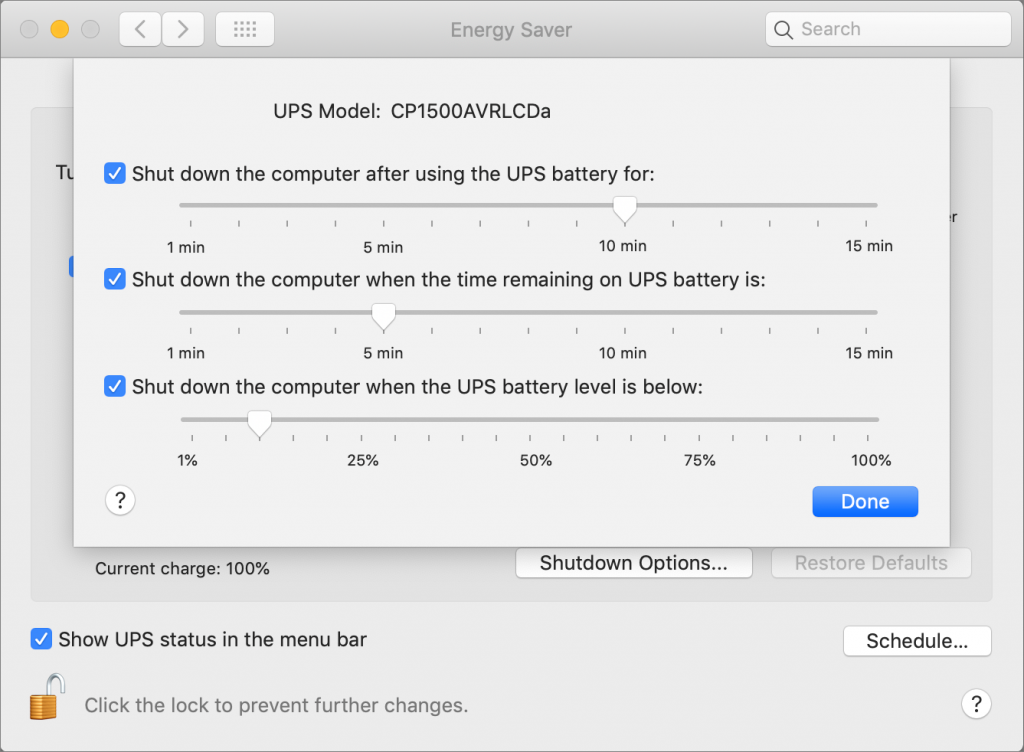The height and width of the screenshot is (752, 1024).
Task: Toggle shutdown when battery level is below
Action: pos(115,386)
